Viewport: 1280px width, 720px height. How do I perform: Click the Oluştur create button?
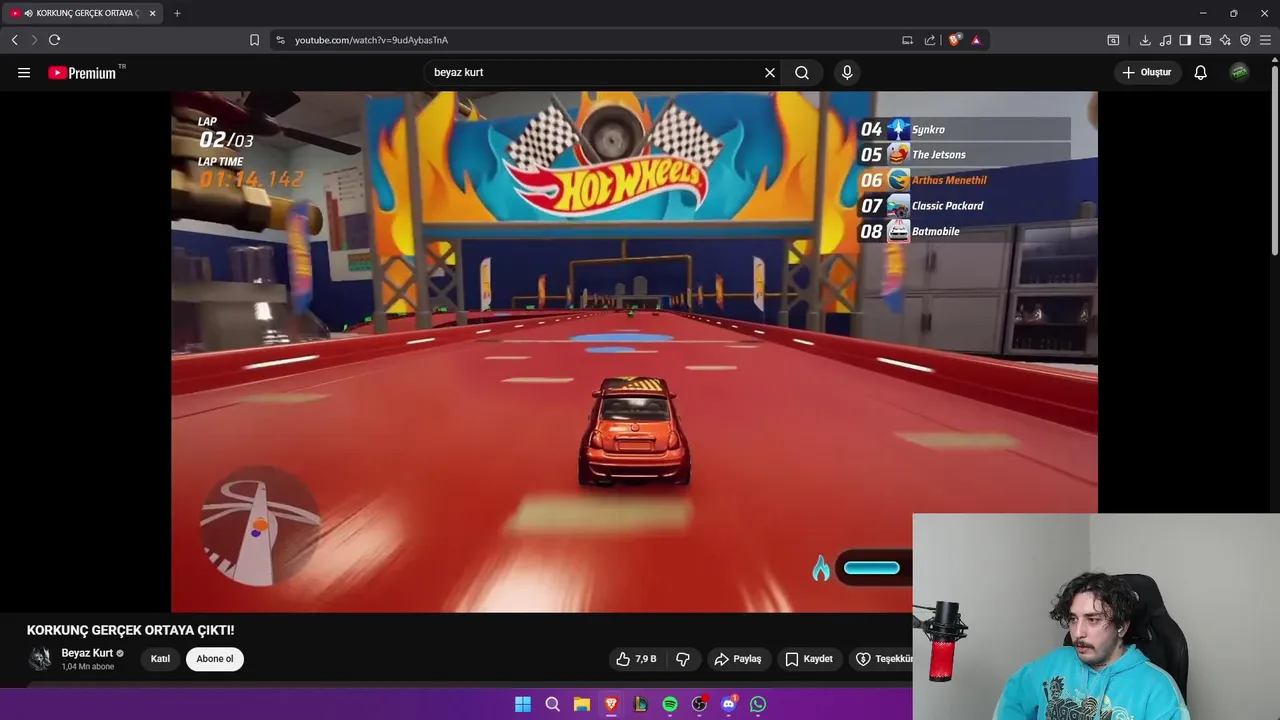1146,72
